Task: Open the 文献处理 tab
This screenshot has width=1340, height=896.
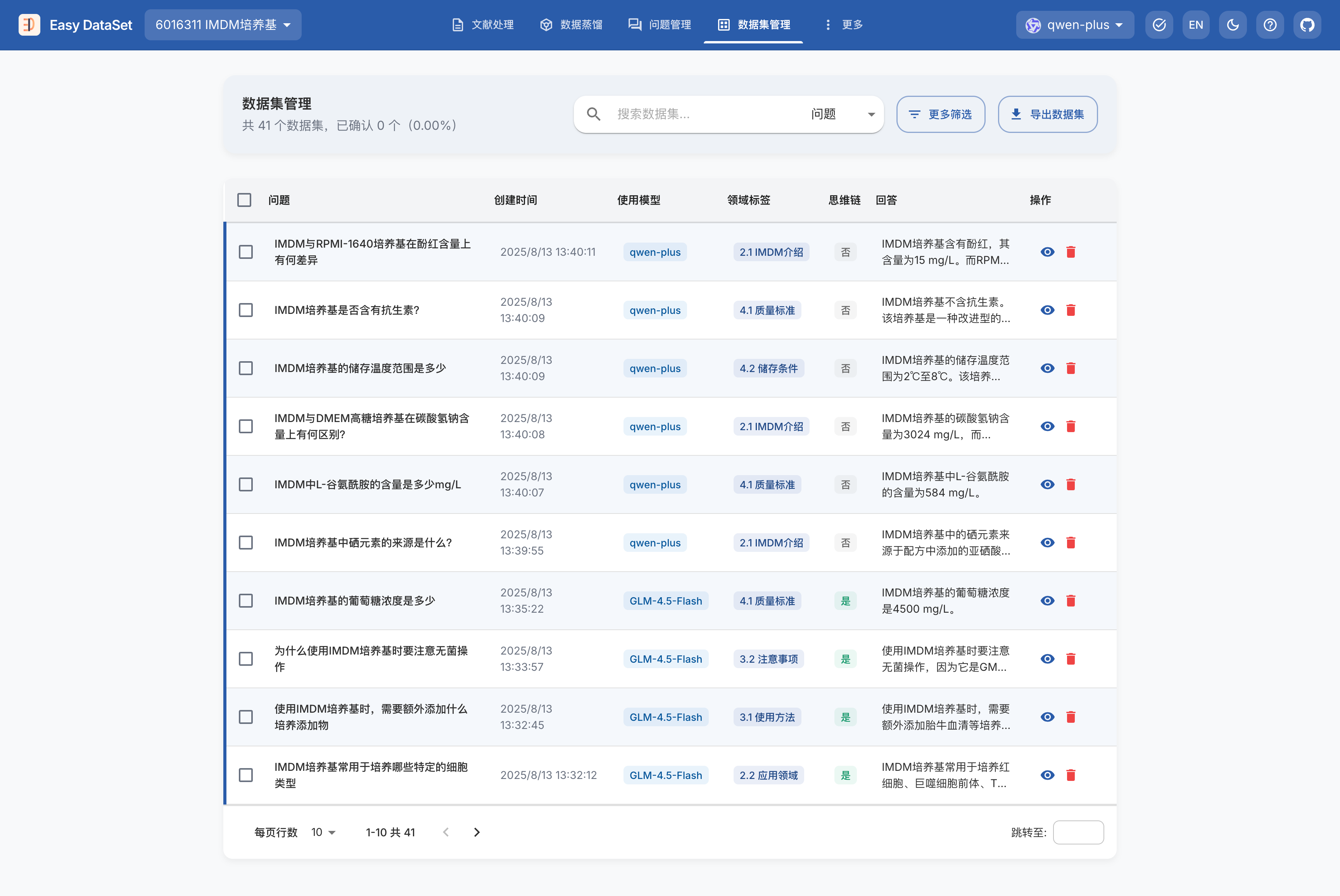Action: 482,24
